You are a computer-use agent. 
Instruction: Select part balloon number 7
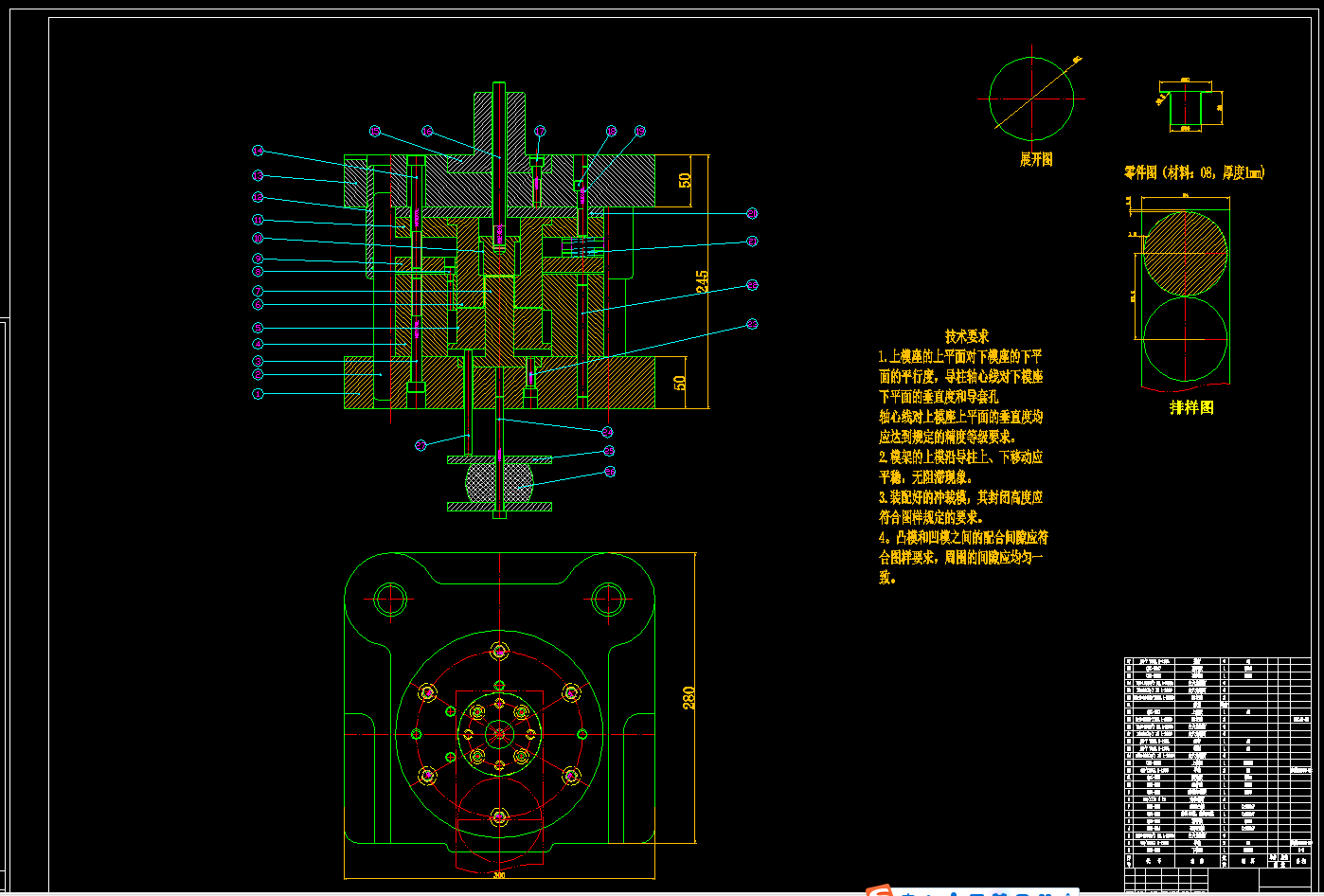258,291
